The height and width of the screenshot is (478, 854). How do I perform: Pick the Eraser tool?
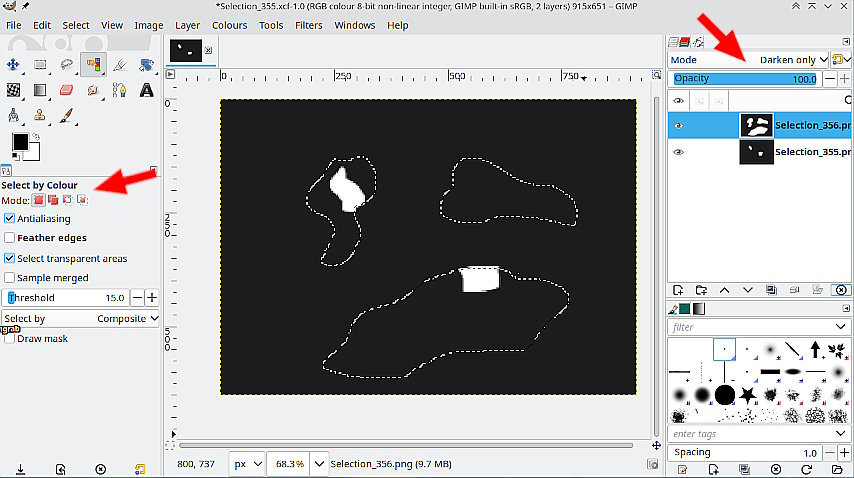tap(67, 90)
